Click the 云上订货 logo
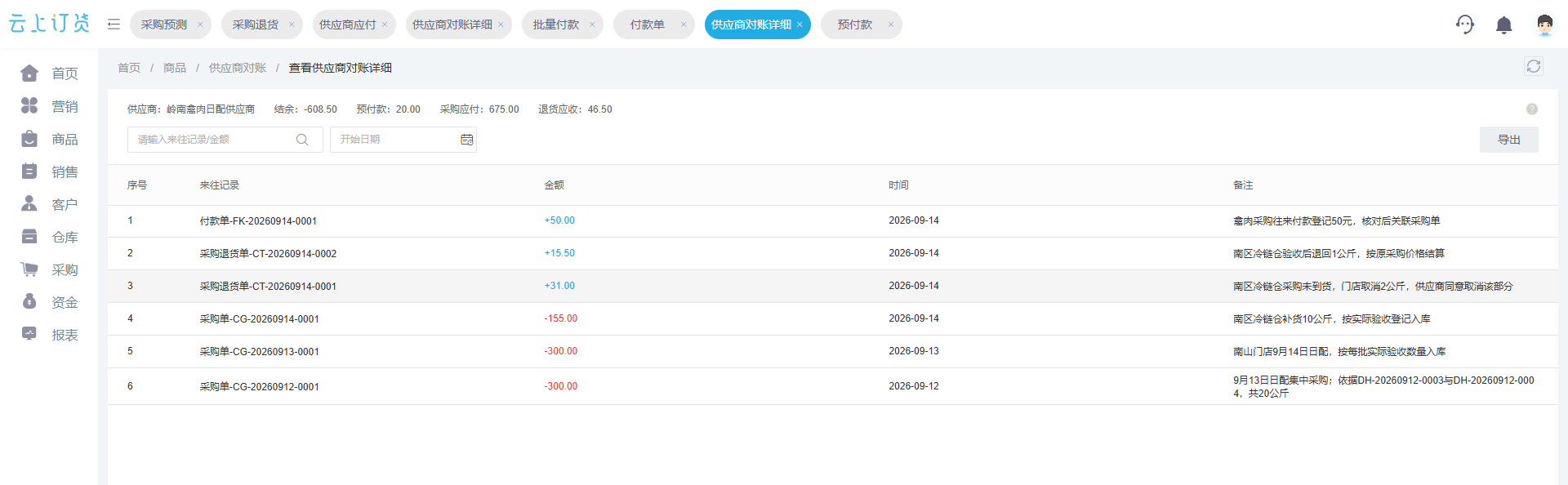Viewport: 1568px width, 485px height. click(49, 24)
